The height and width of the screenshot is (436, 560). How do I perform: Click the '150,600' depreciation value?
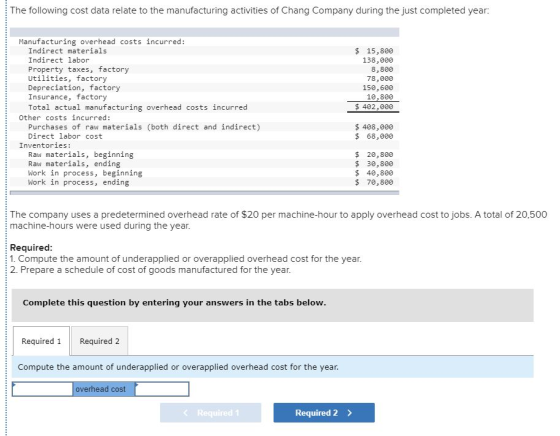tap(378, 87)
